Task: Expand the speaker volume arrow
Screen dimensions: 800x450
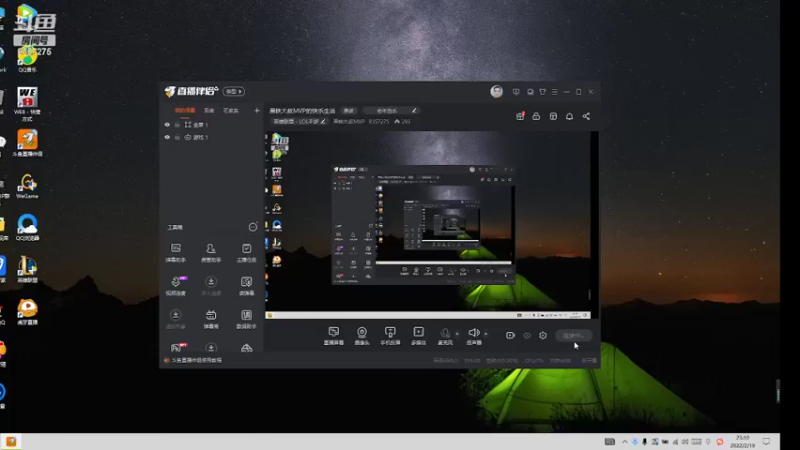Action: [486, 334]
